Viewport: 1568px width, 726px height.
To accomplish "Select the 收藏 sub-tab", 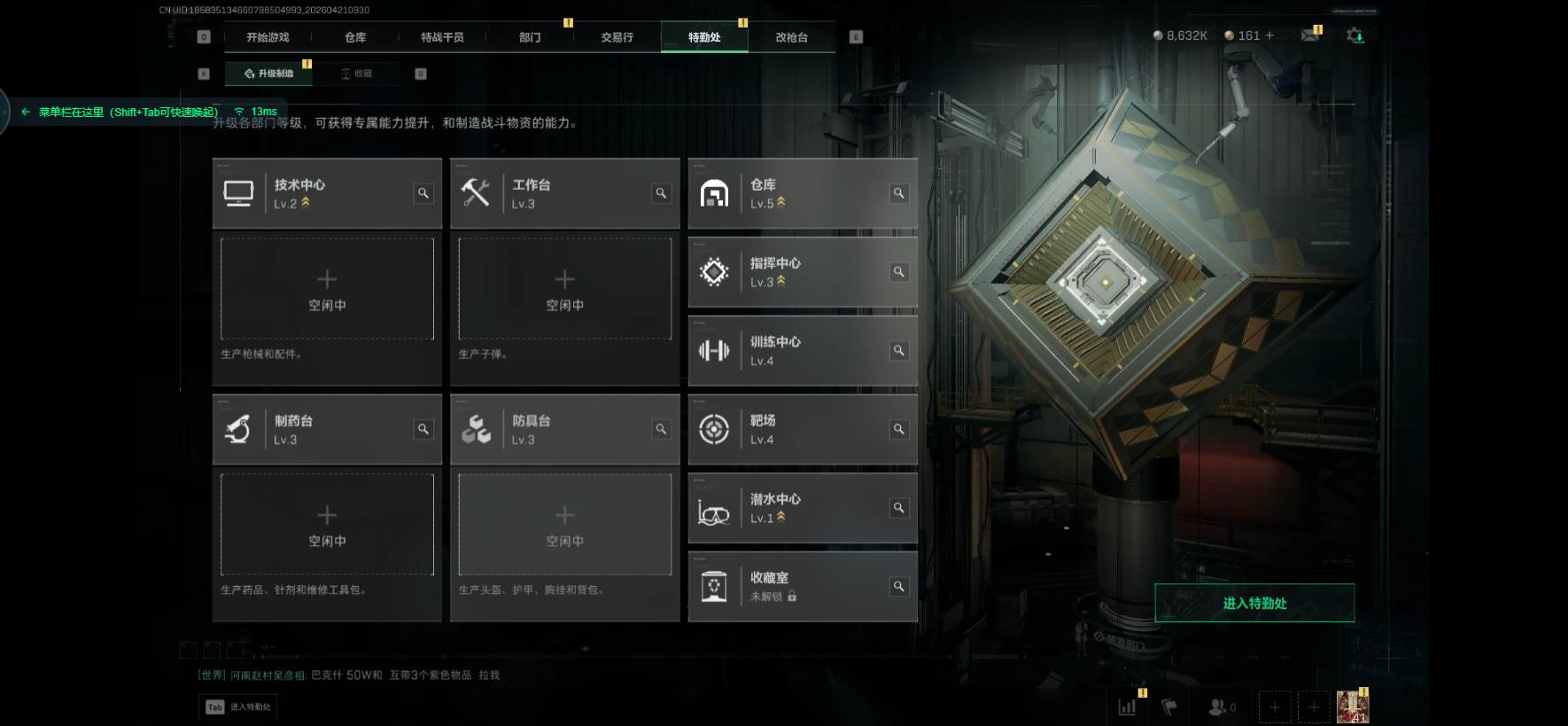I will pyautogui.click(x=356, y=74).
